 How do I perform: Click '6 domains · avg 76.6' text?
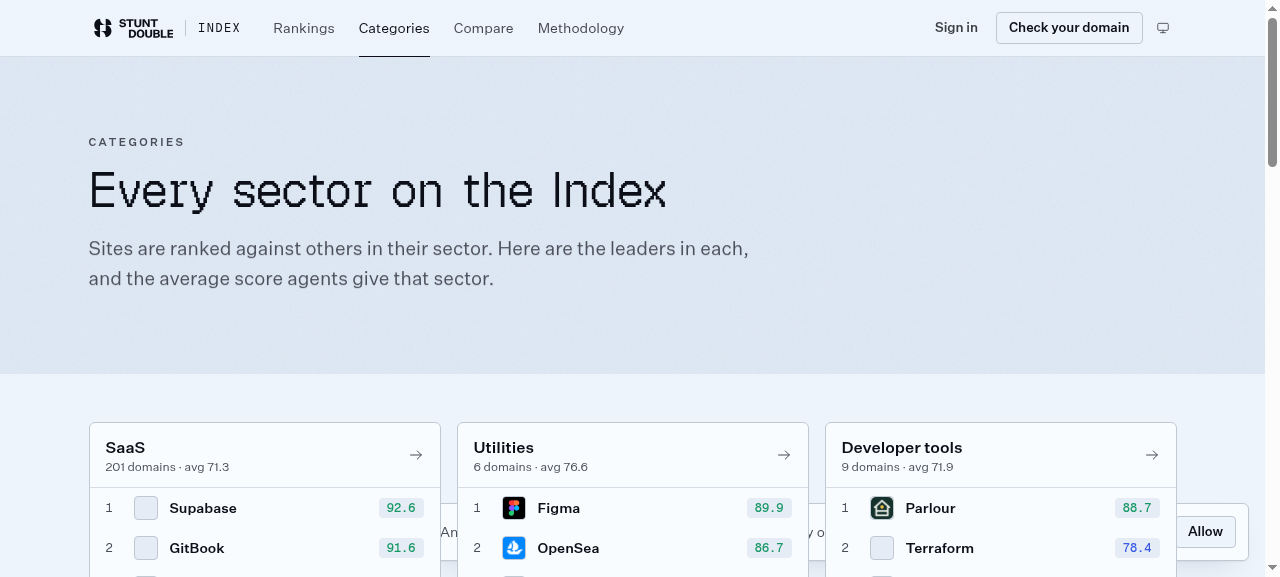click(530, 467)
